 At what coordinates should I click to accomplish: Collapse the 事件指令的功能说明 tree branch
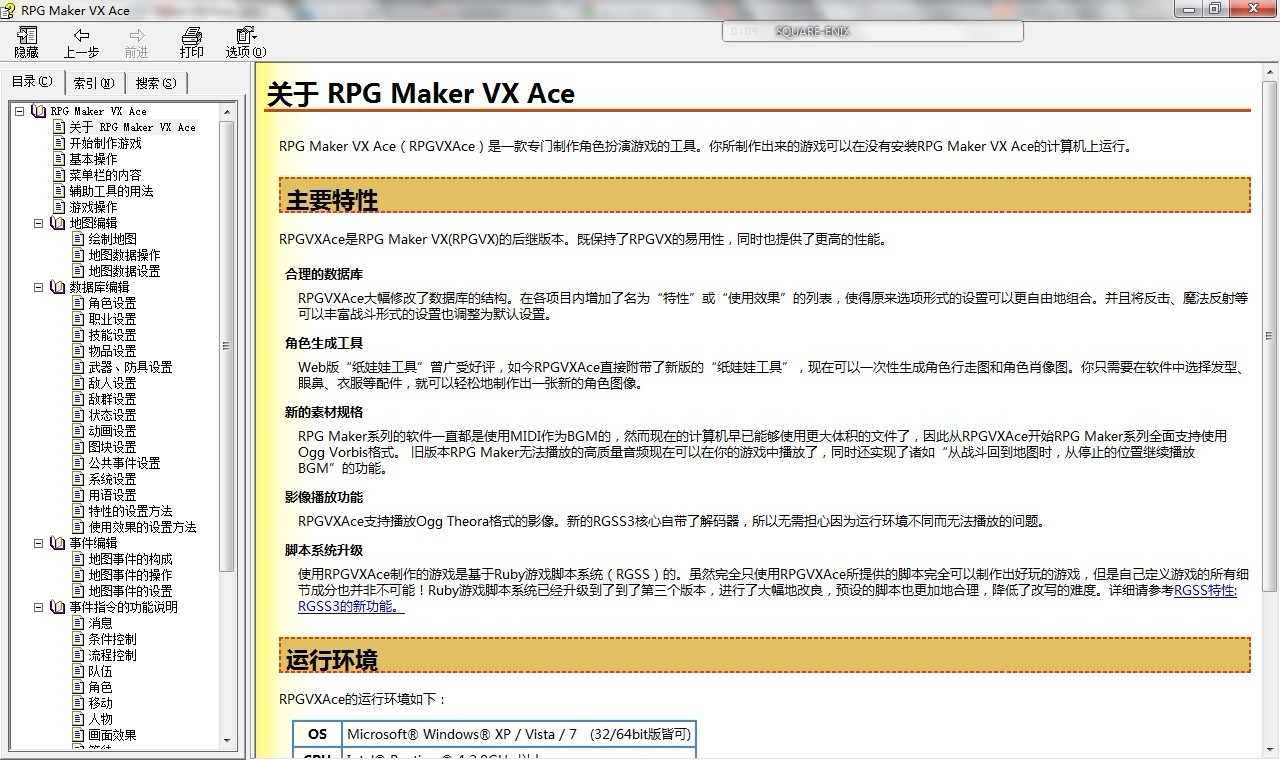(39, 607)
